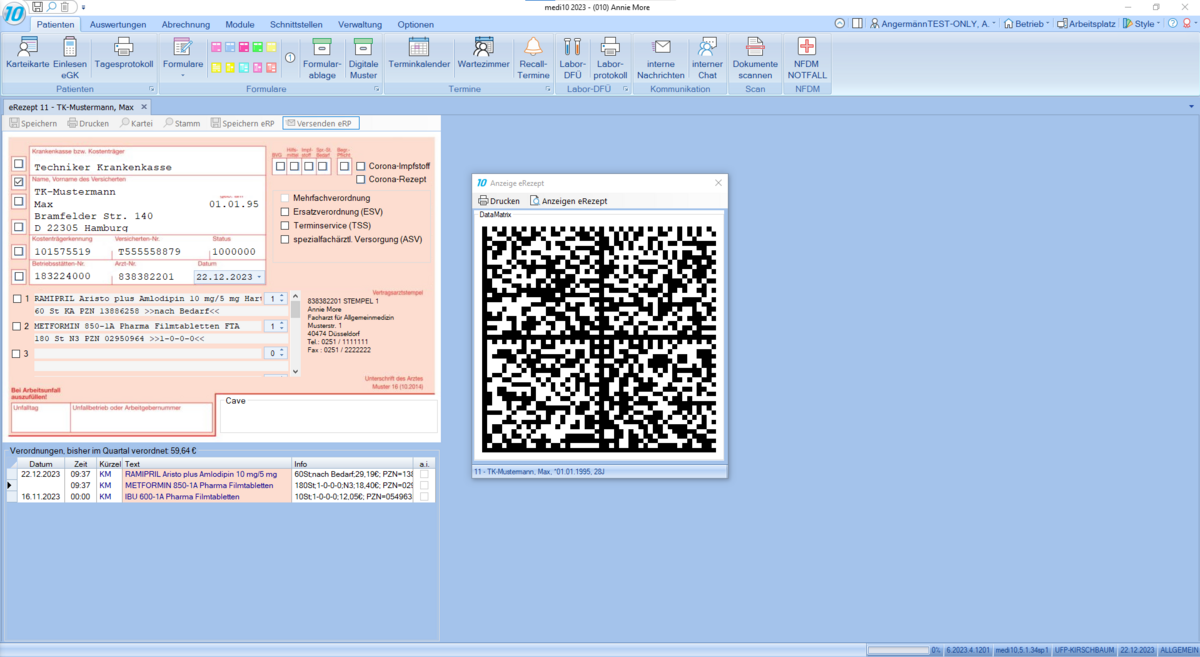Switch to the Auswertungen ribbon tab
The height and width of the screenshot is (657, 1200).
tap(118, 24)
